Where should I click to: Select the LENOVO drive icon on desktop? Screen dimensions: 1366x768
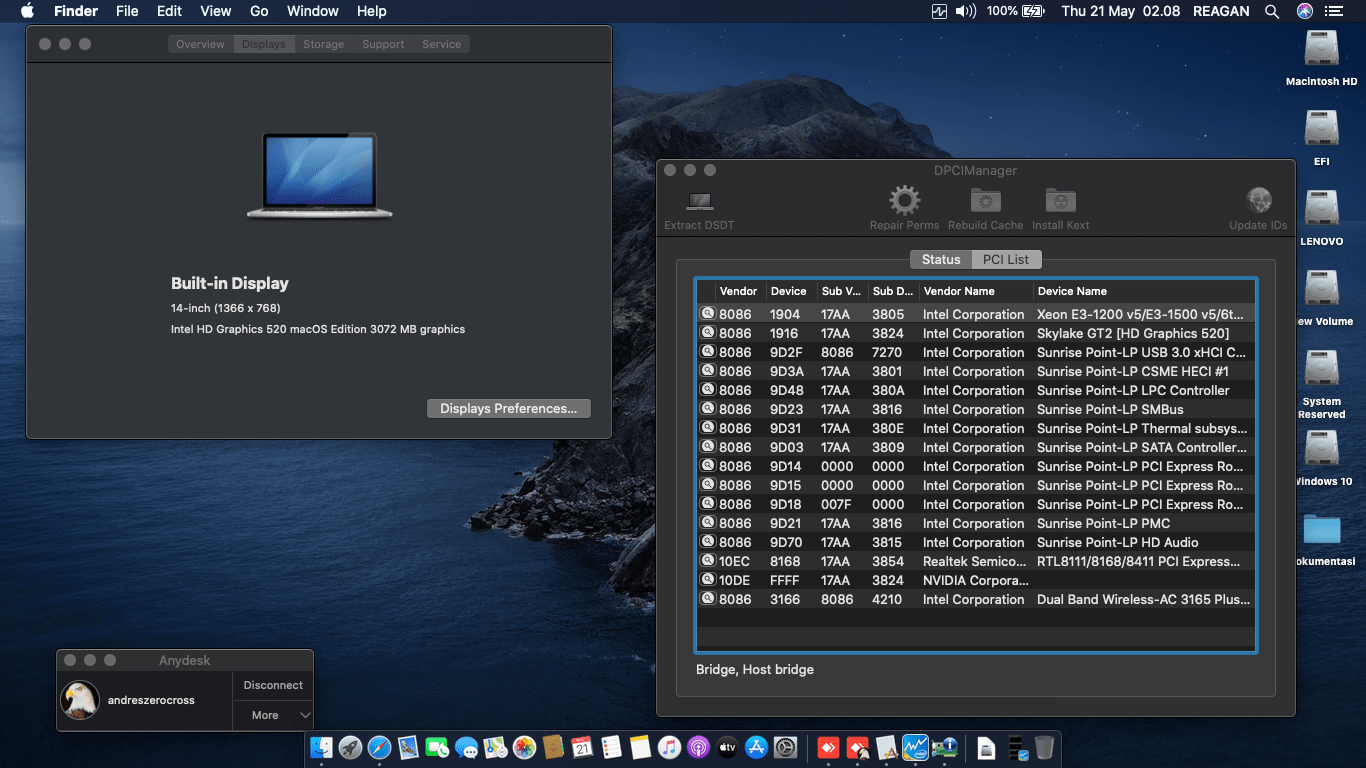click(x=1322, y=209)
